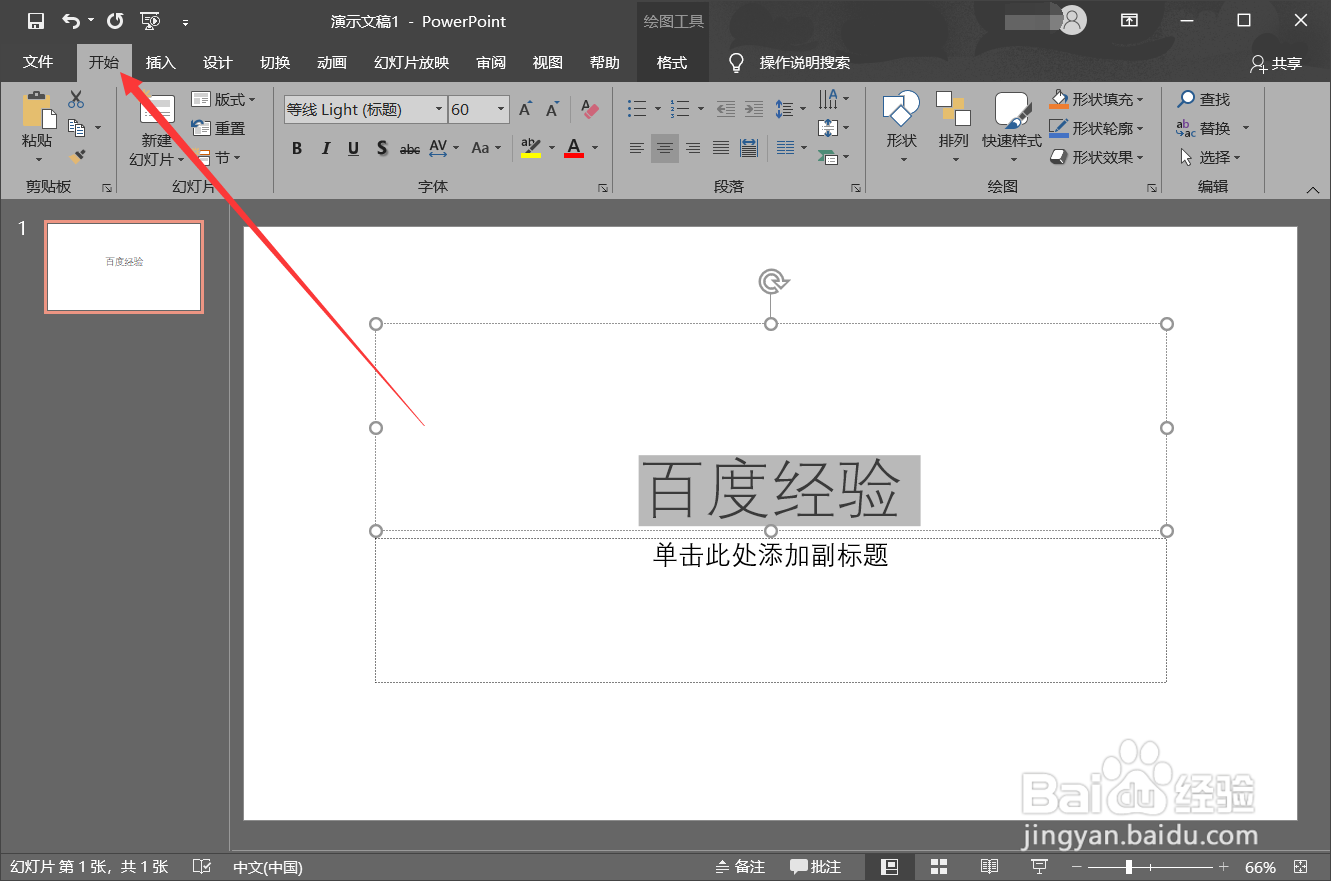Toggle justify text alignment

coord(721,148)
